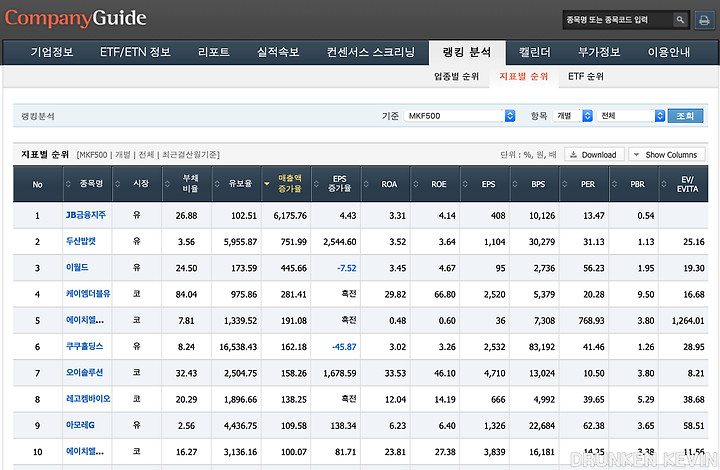Focus the stock name search field
The image size is (720, 470).
point(618,20)
